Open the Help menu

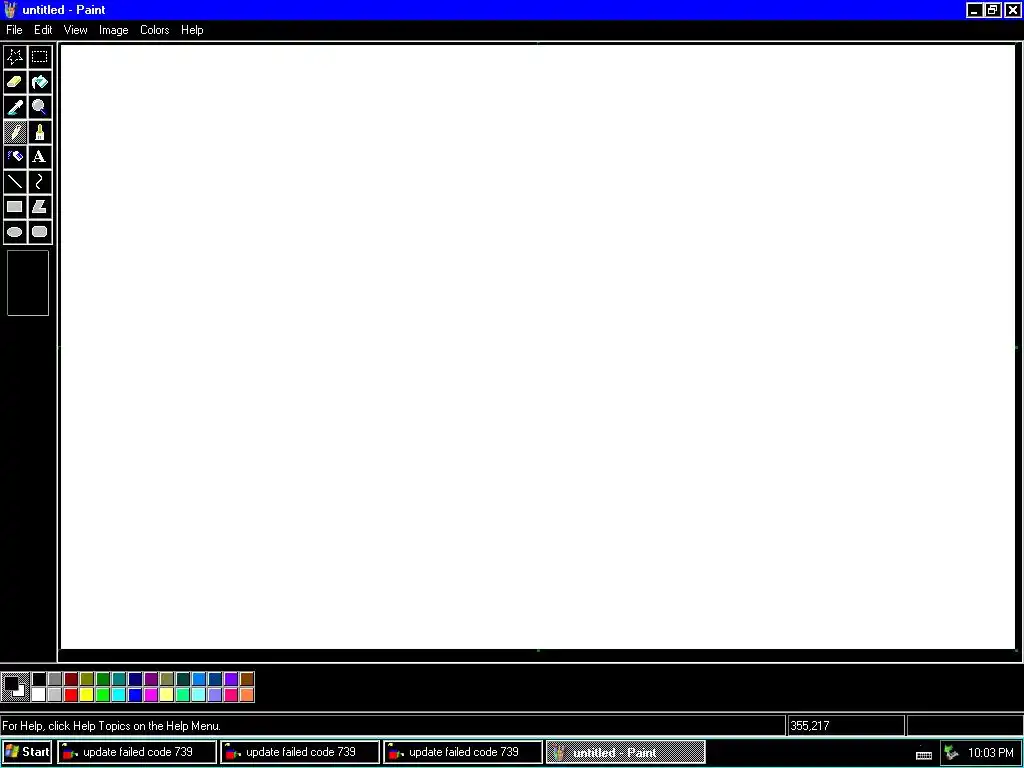click(x=192, y=30)
